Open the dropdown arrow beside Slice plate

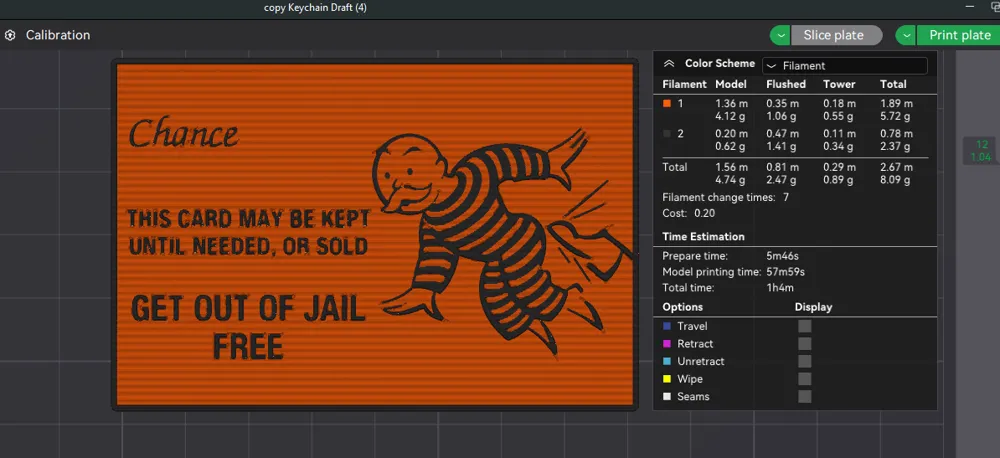coord(780,35)
